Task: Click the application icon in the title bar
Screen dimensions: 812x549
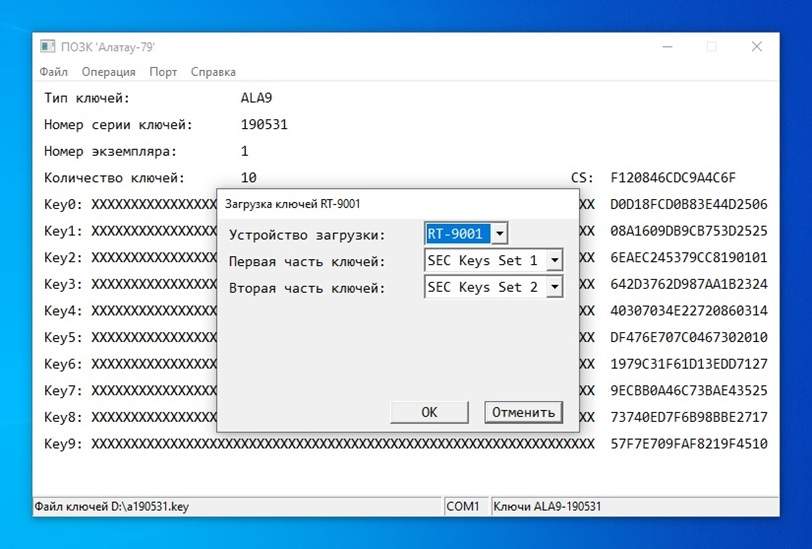Action: (47, 46)
